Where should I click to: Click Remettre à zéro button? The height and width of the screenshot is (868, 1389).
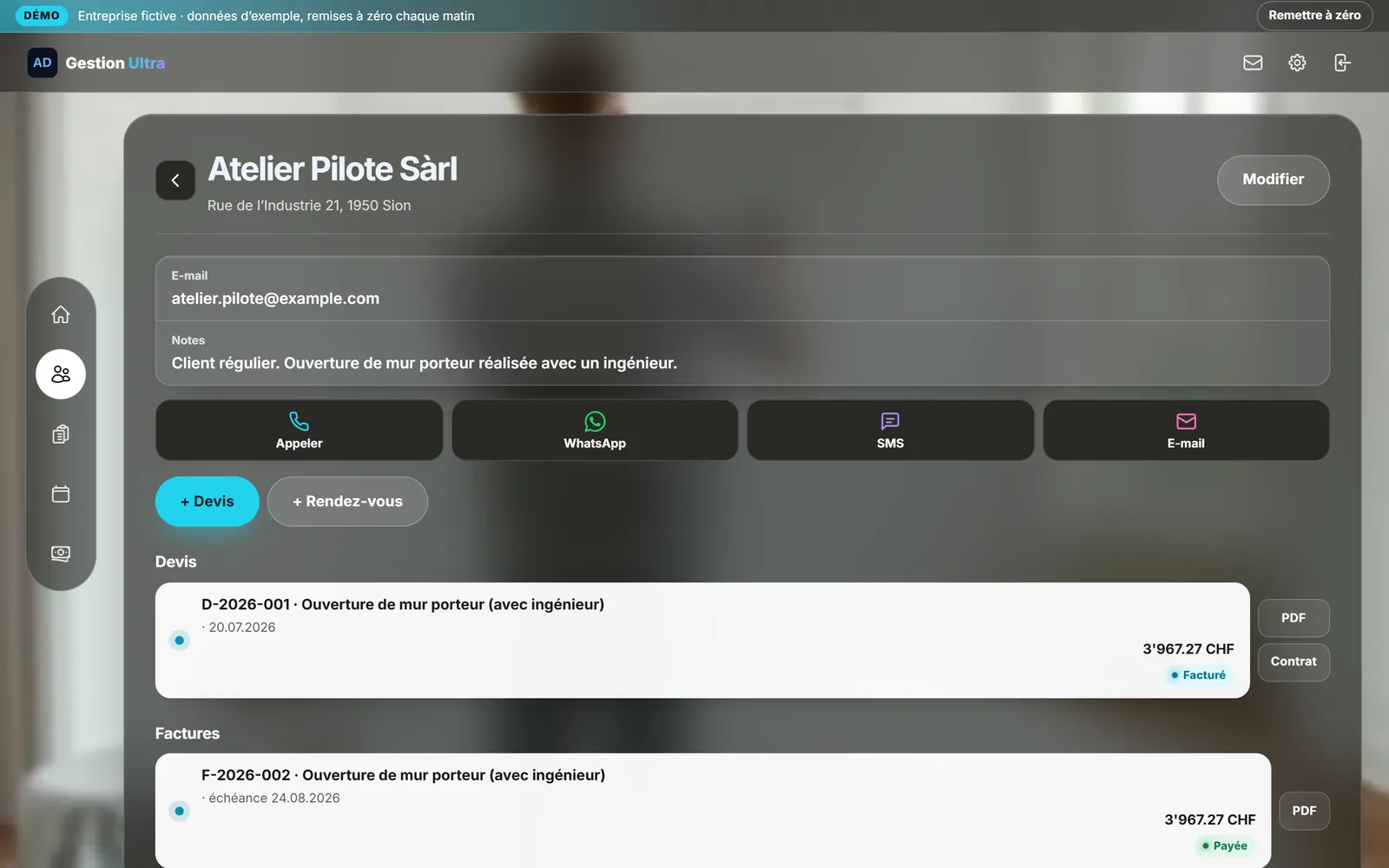pyautogui.click(x=1314, y=16)
